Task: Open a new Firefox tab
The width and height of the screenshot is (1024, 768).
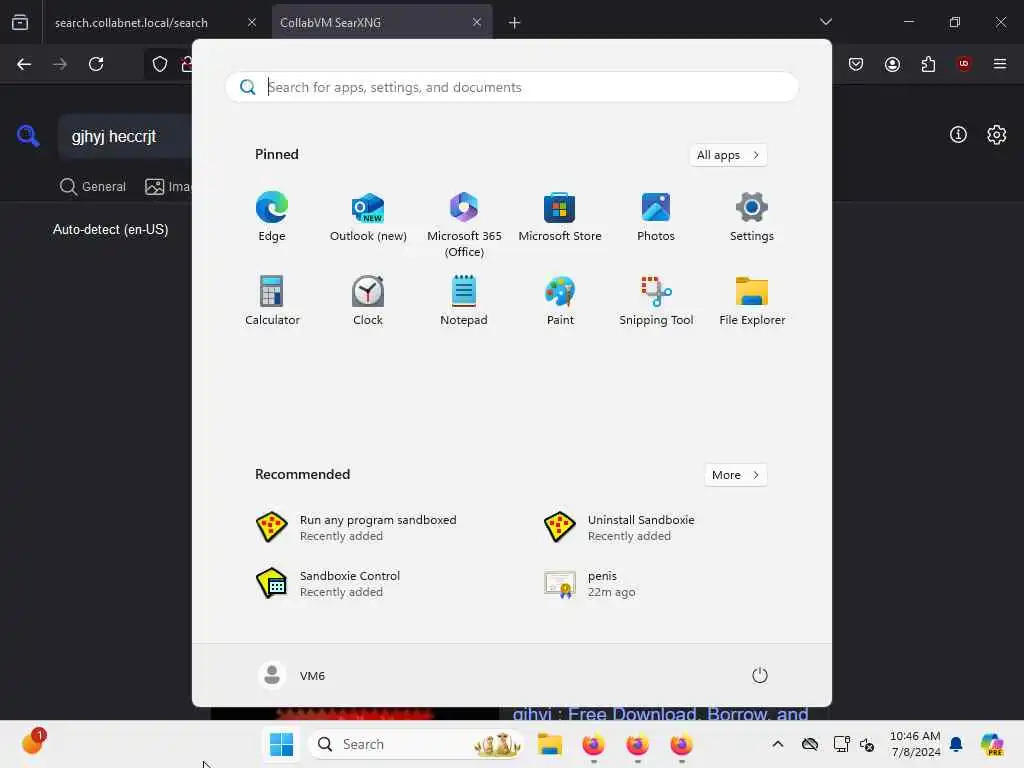Action: click(514, 23)
